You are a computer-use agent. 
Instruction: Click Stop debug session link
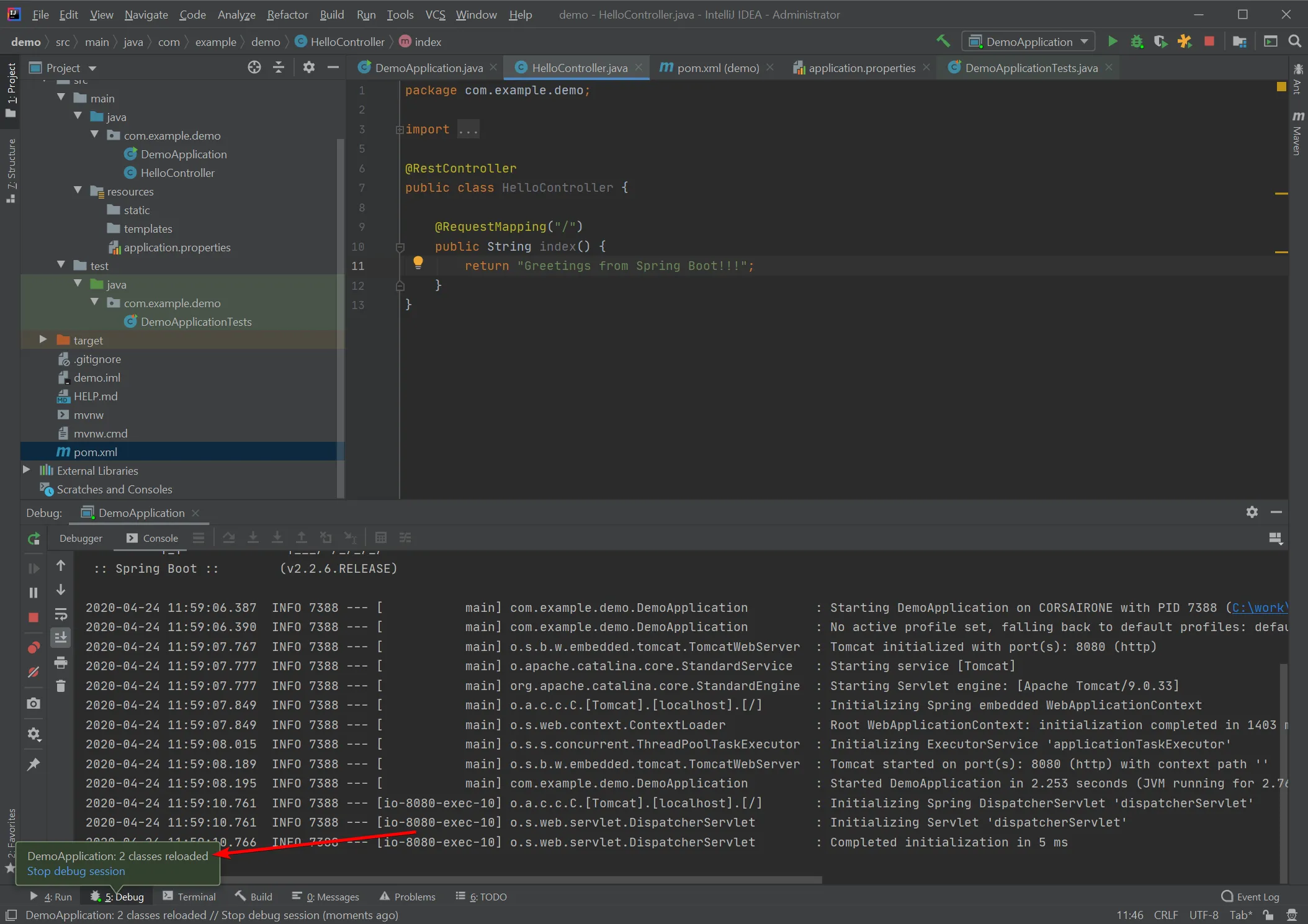76,871
